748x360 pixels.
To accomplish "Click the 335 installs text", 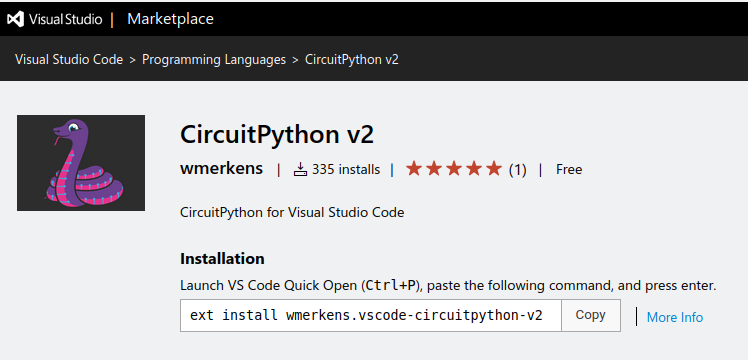I will [346, 169].
